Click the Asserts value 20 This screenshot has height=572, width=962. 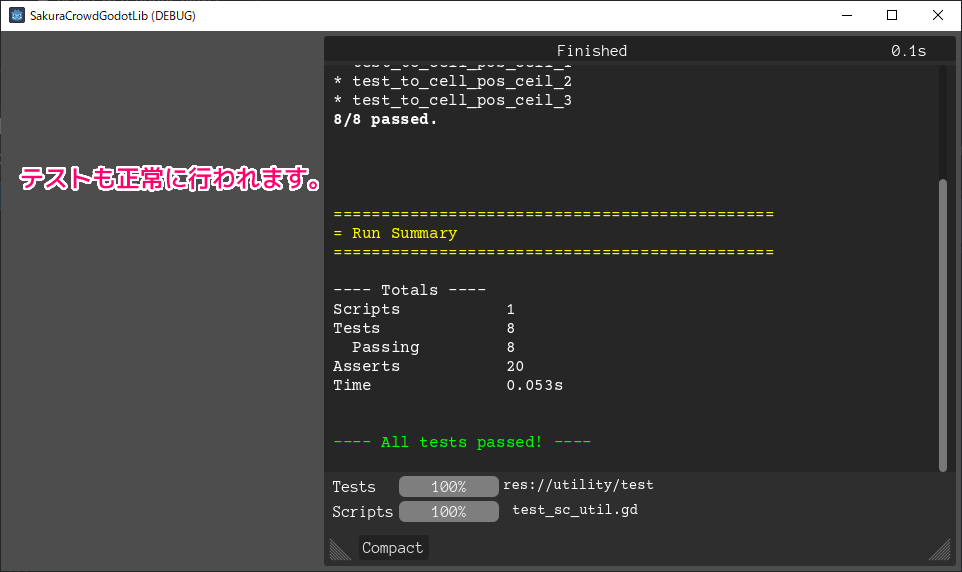tap(515, 366)
